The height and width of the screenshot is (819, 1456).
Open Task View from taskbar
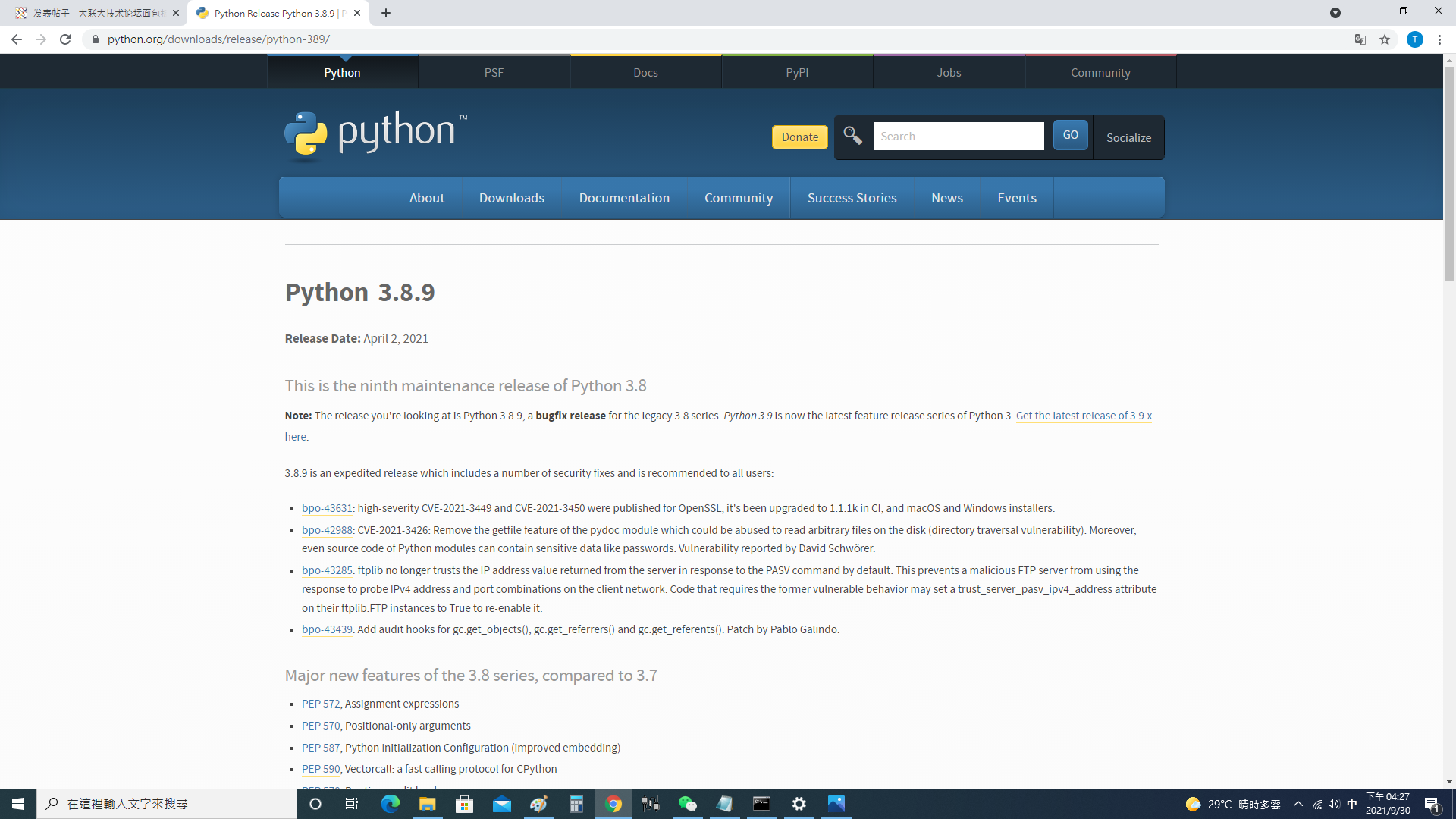click(352, 804)
